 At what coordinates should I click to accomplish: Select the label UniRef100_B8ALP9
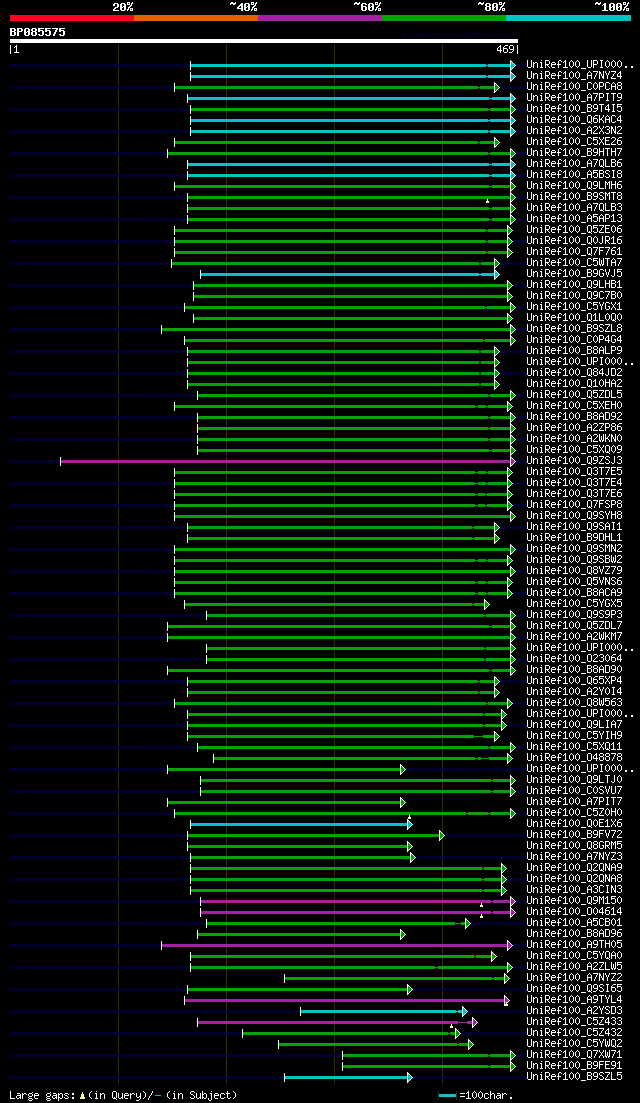[x=575, y=351]
